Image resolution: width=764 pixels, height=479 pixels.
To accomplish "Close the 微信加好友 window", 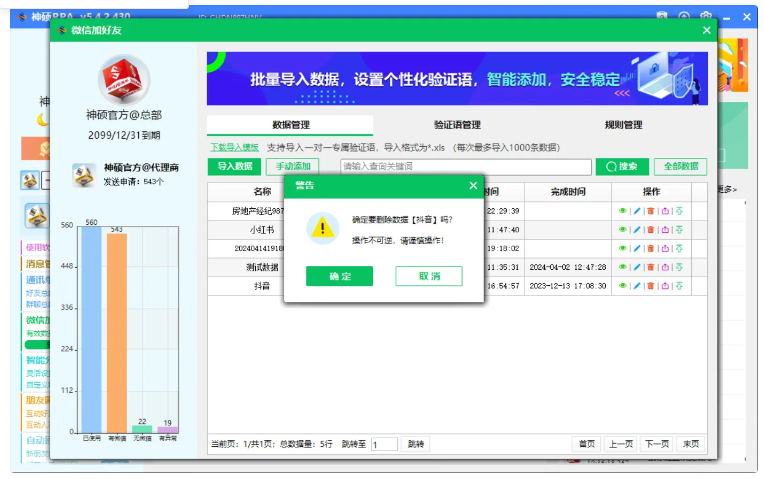I will coord(707,30).
